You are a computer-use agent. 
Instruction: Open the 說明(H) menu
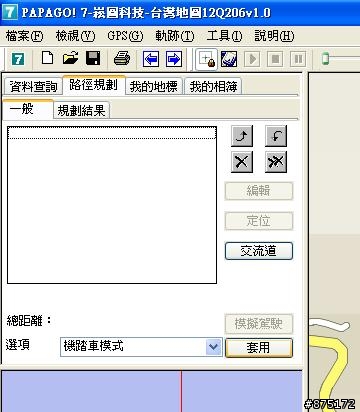pos(274,36)
